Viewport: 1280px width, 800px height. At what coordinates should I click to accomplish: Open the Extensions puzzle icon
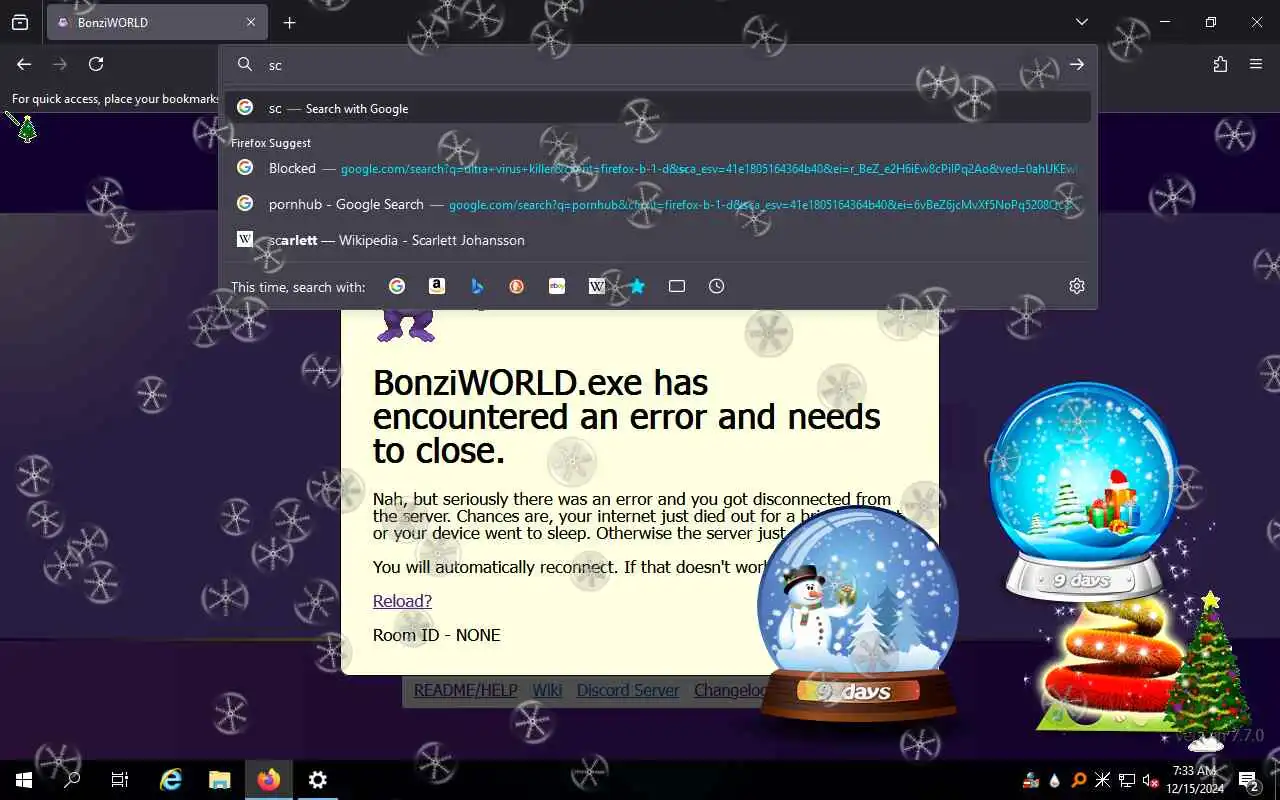[1220, 64]
